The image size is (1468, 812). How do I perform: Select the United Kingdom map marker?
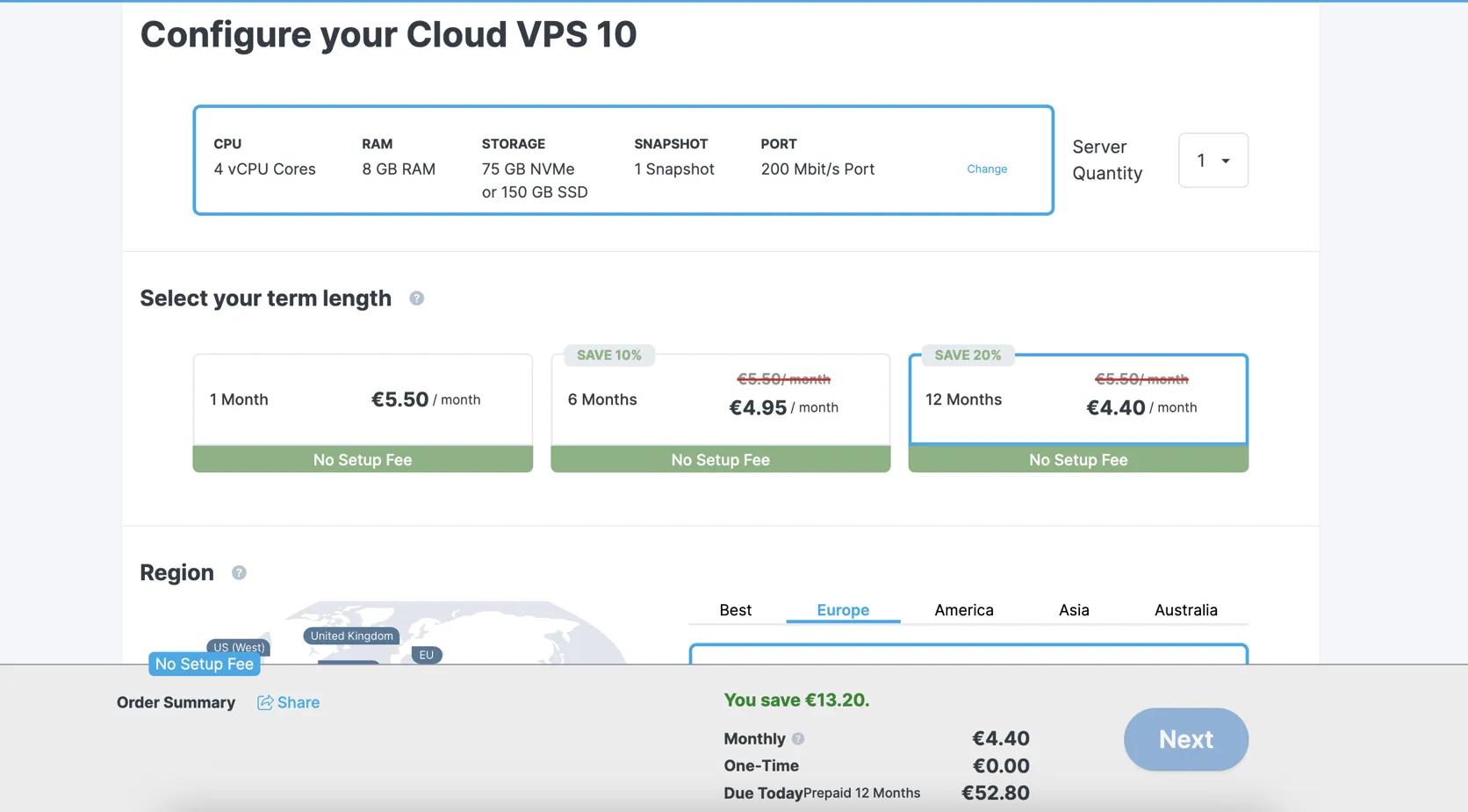tap(351, 636)
